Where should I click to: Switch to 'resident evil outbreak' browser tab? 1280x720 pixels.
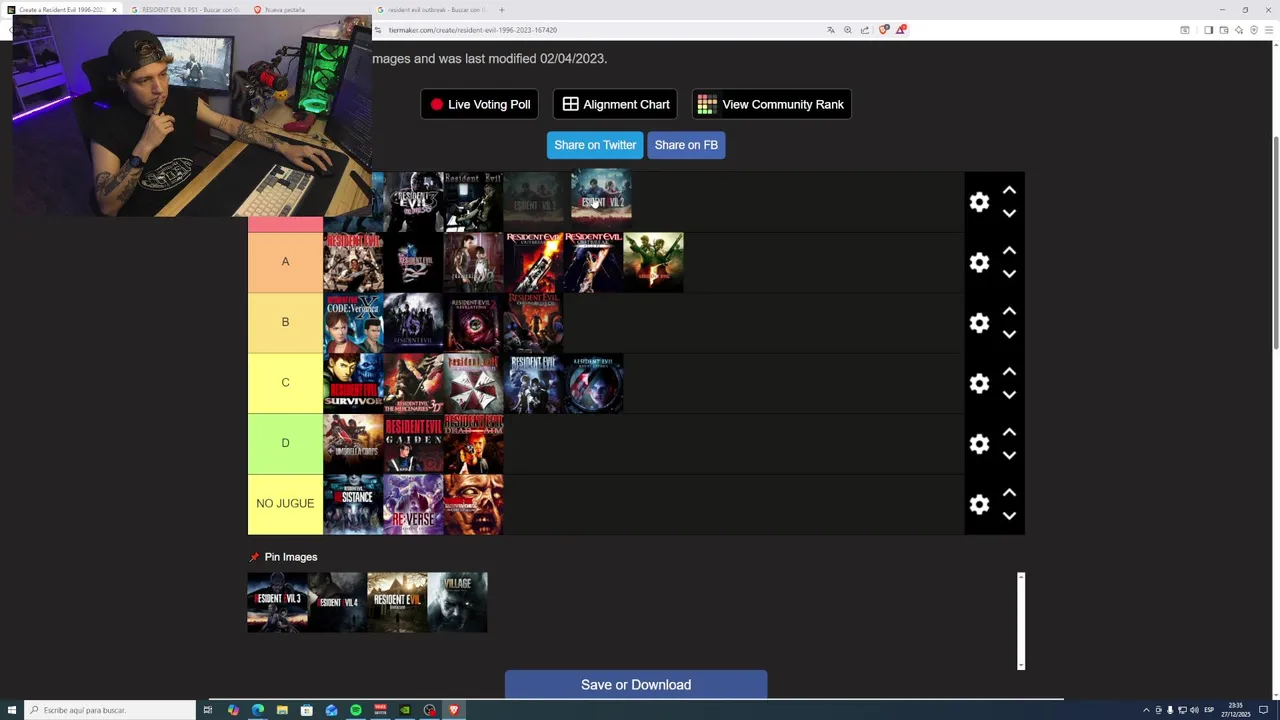click(431, 9)
